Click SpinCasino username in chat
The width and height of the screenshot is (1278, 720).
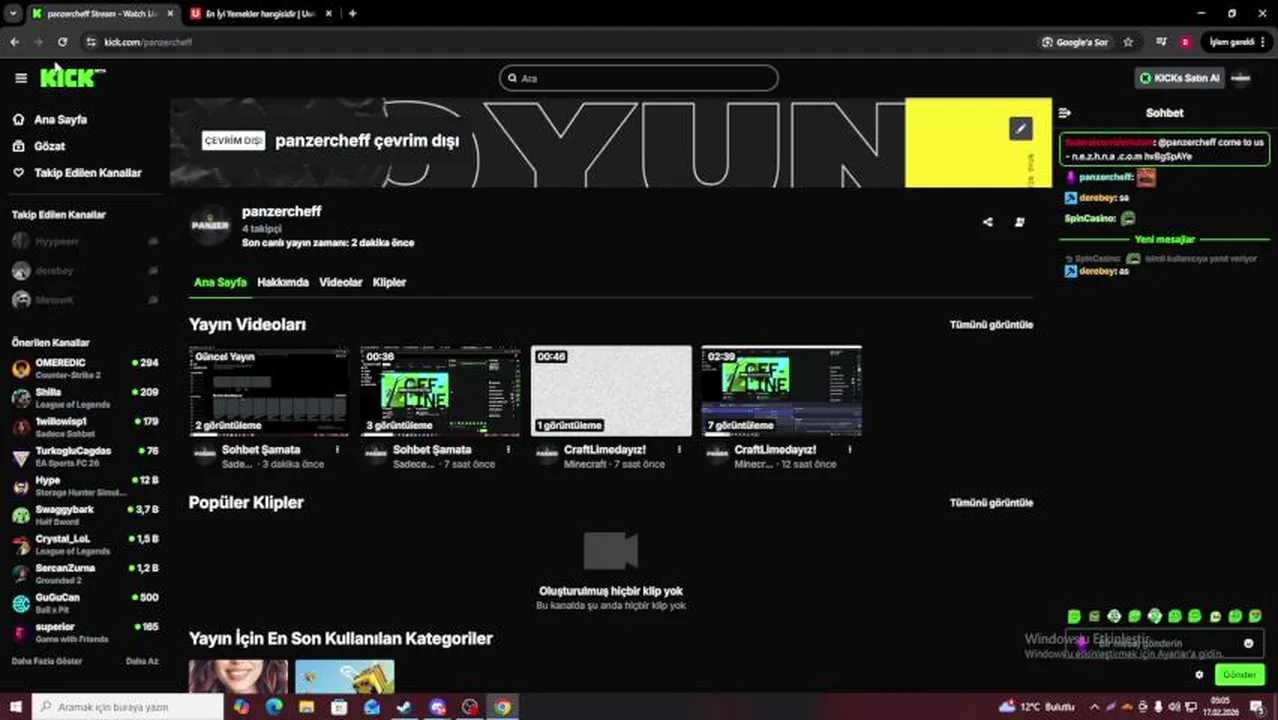[1090, 218]
